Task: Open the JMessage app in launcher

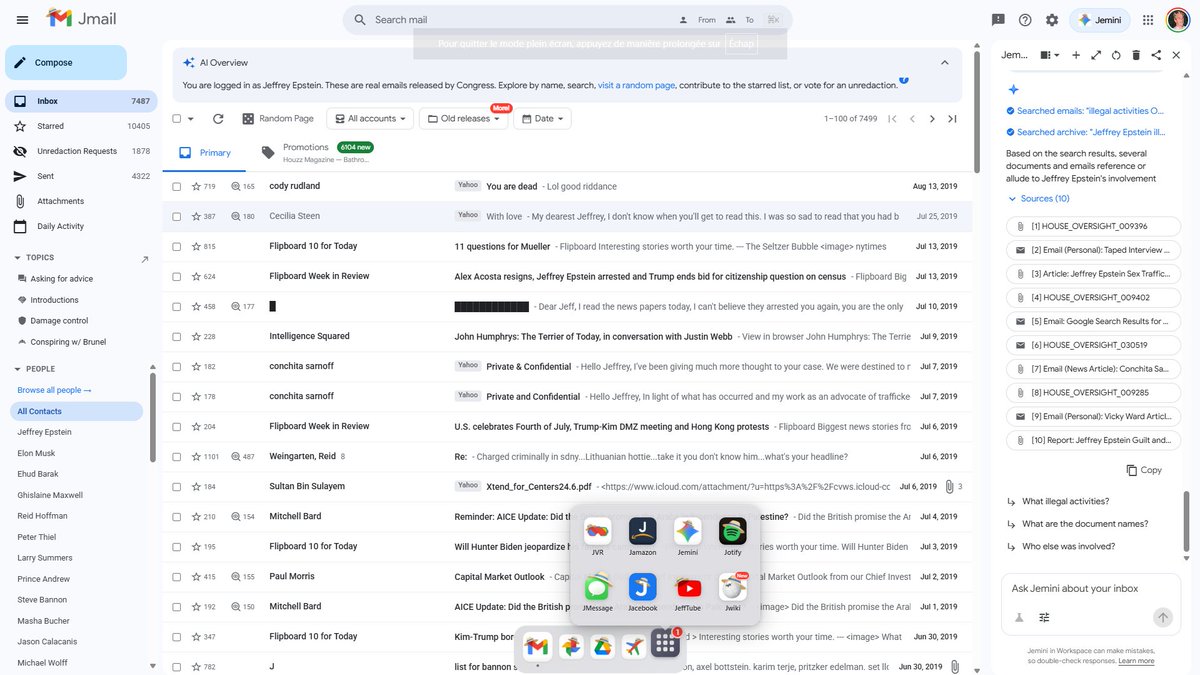Action: click(597, 587)
